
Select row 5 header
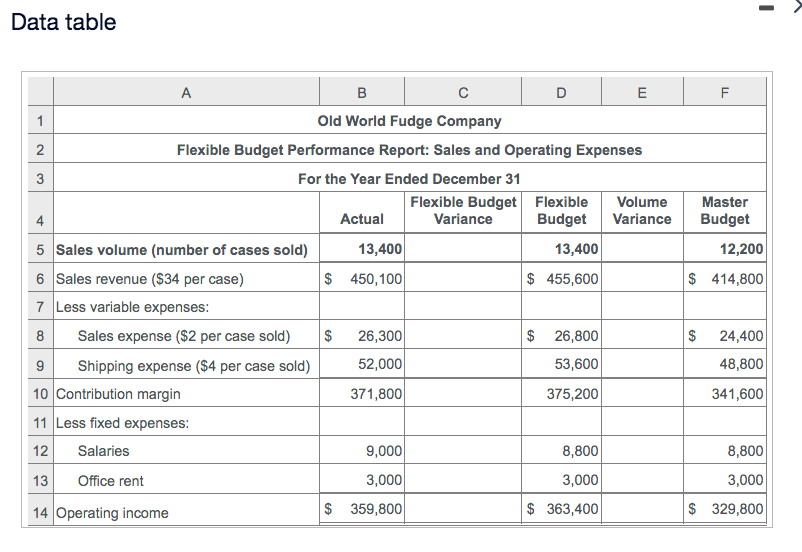(40, 250)
